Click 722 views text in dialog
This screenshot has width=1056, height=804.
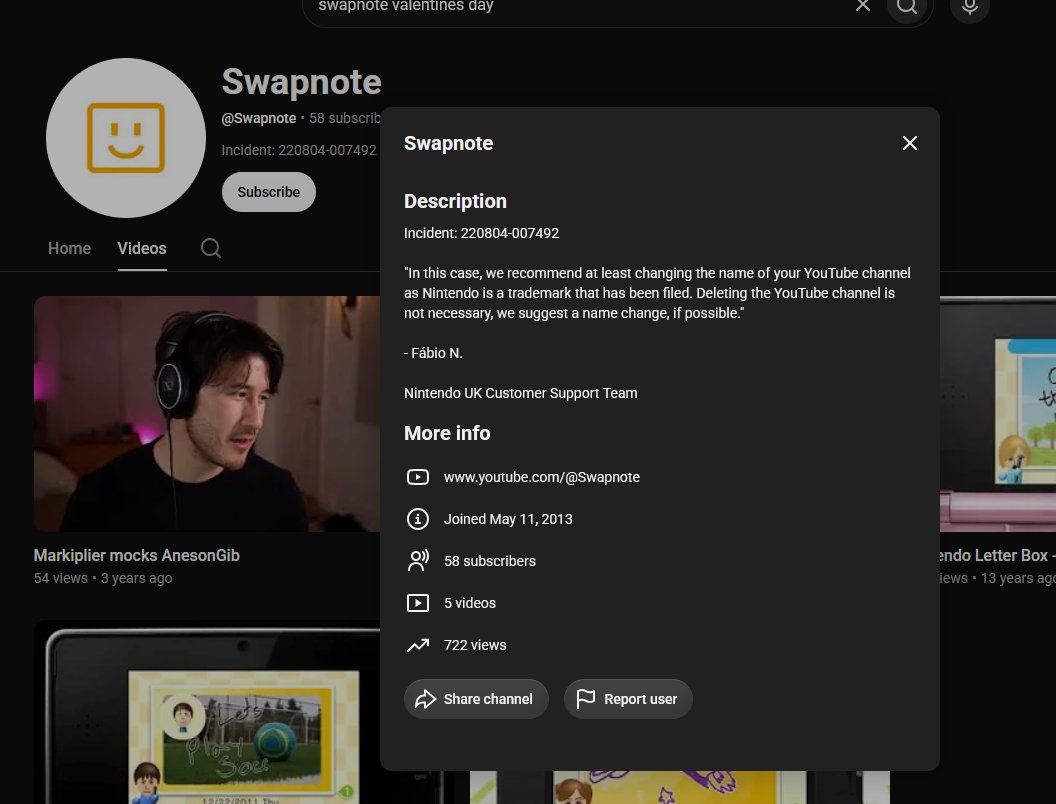point(475,645)
